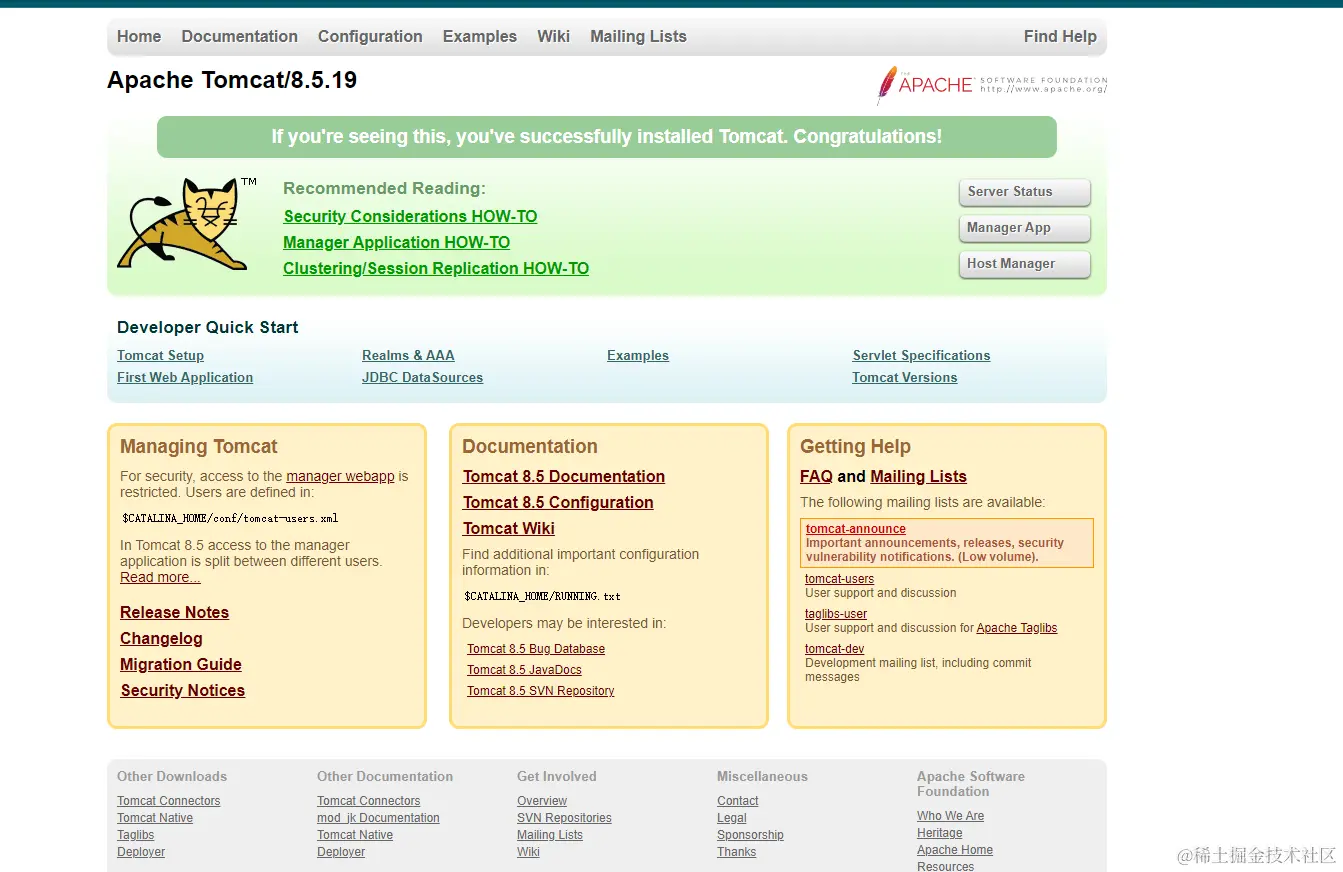Open Tomcat Versions link
Screen dimensions: 1343x872
point(904,377)
